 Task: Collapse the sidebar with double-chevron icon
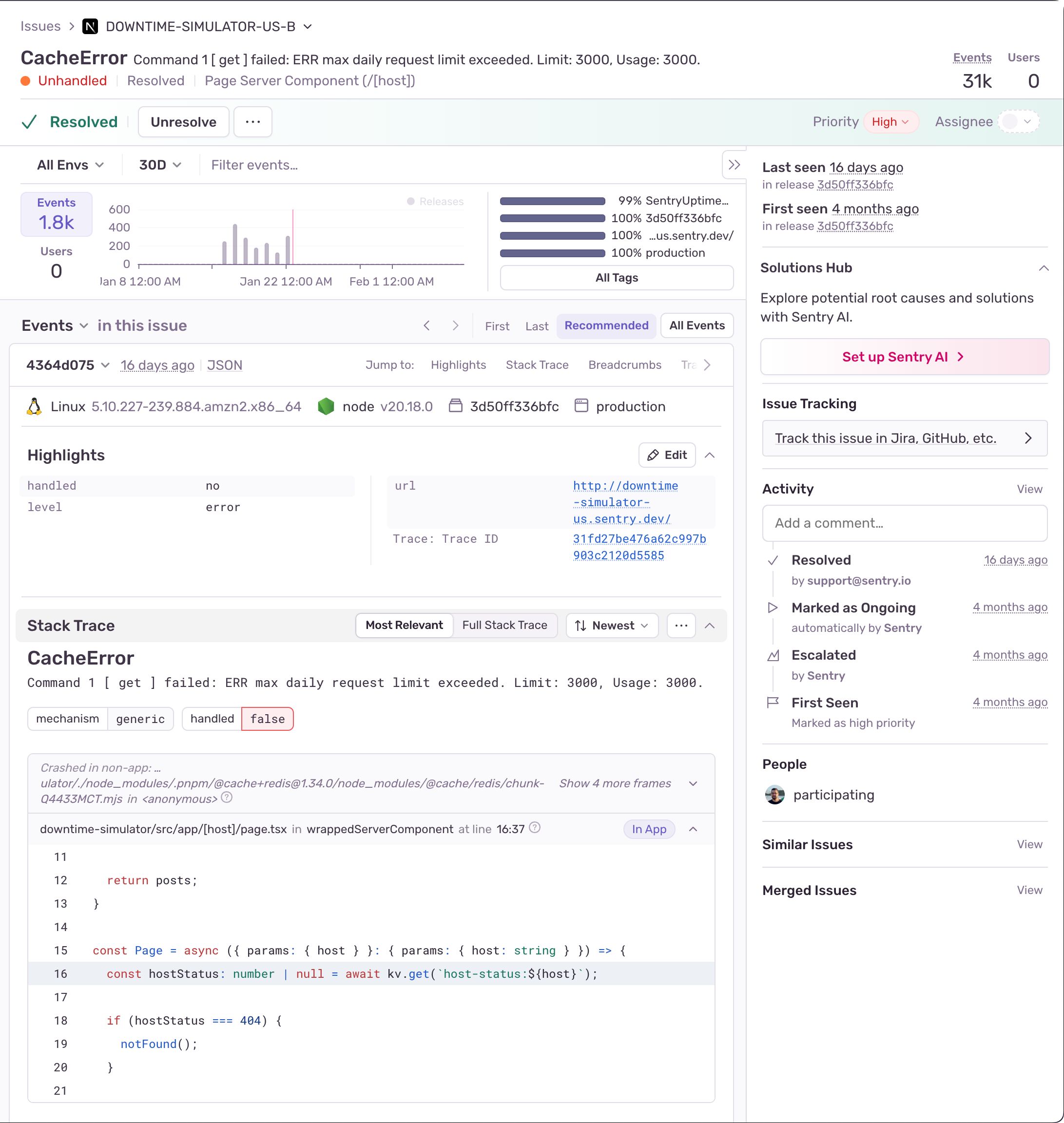pos(734,165)
